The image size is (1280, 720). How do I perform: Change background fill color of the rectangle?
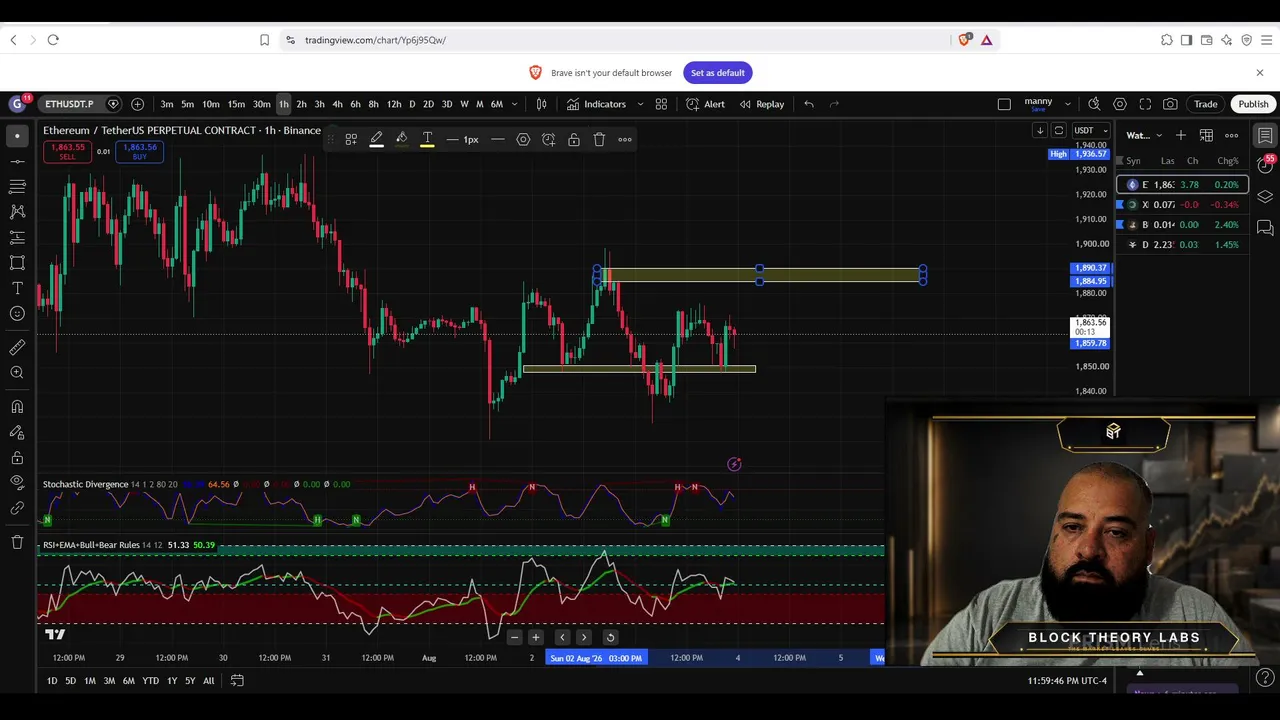[401, 139]
